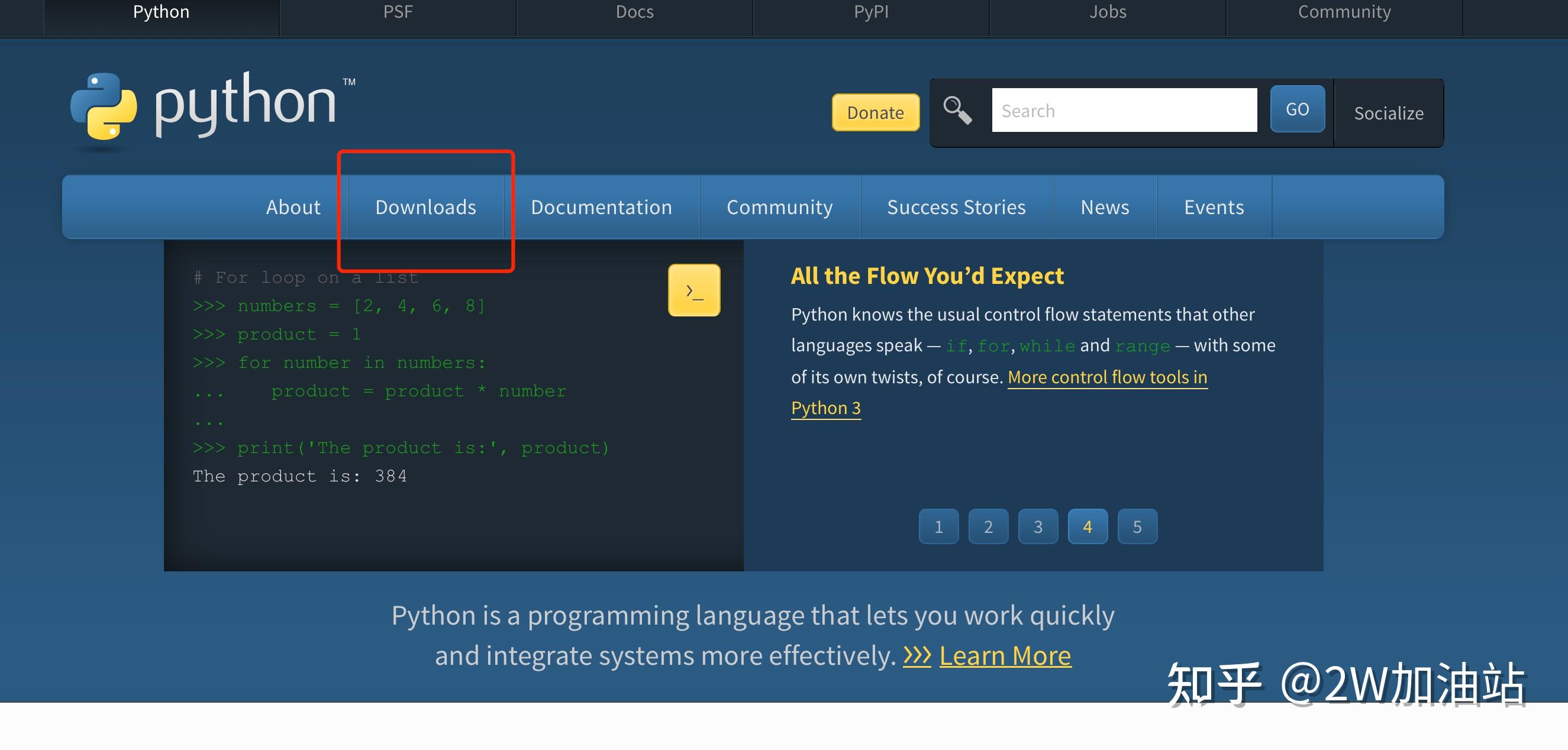This screenshot has height=750, width=1568.
Task: Expand the About navigation menu
Action: (x=293, y=207)
